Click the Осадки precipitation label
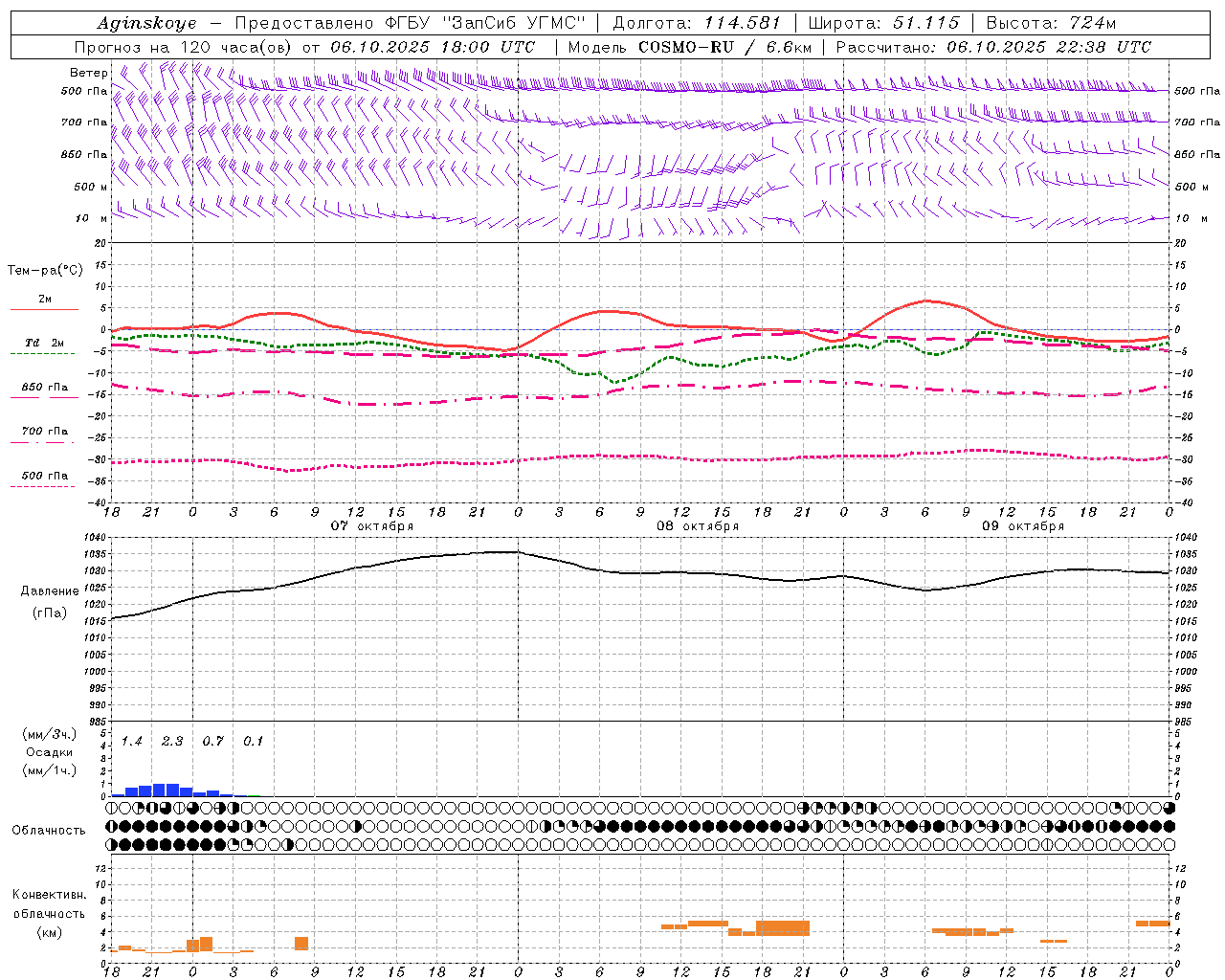Image resolution: width=1225 pixels, height=980 pixels. click(x=50, y=752)
